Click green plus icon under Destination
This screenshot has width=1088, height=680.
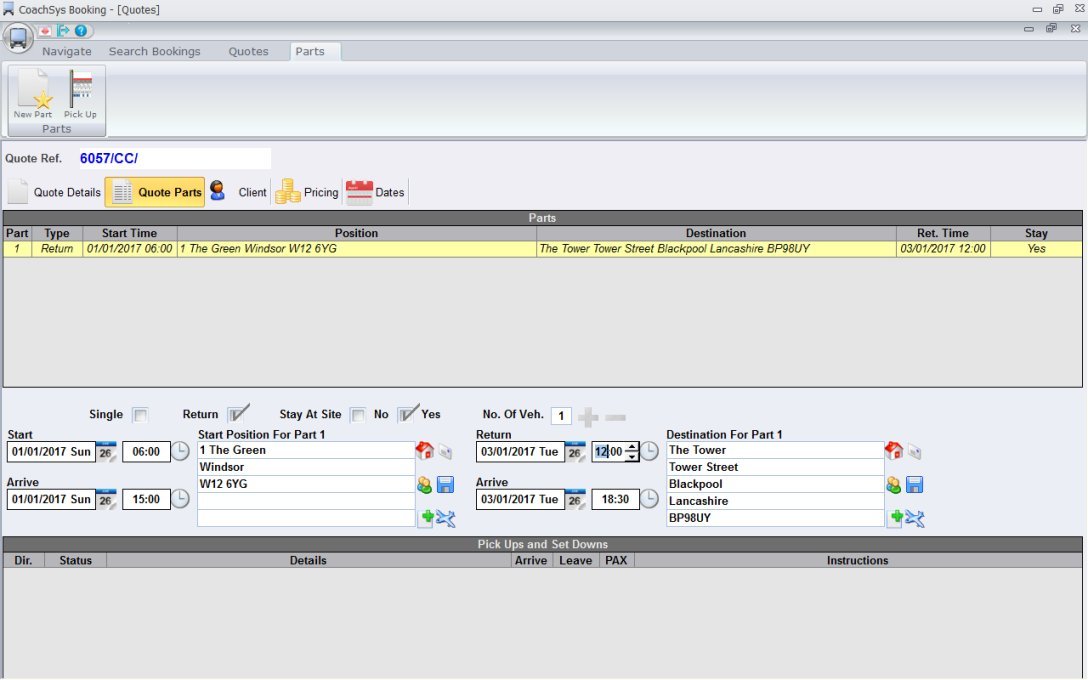click(x=896, y=518)
